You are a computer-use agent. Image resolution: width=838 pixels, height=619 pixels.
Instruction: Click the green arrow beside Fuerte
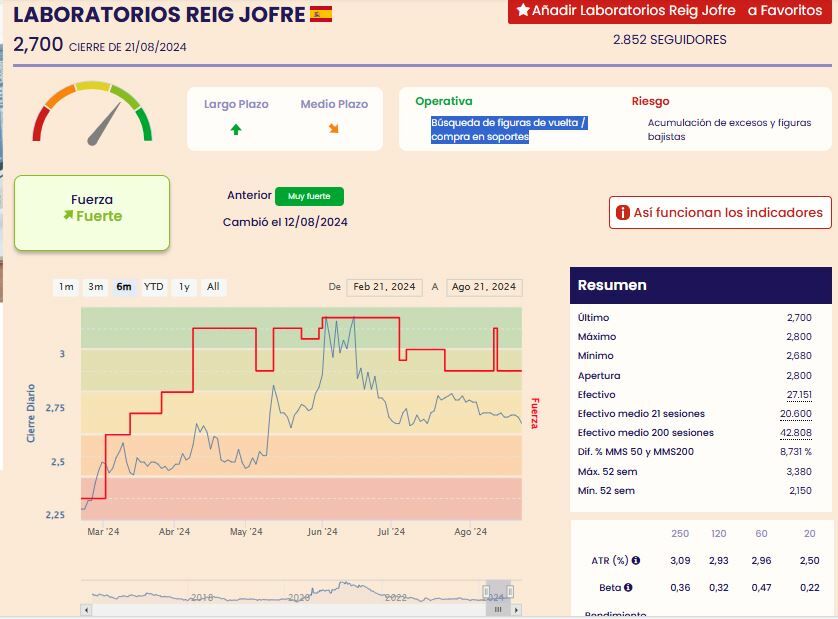68,215
